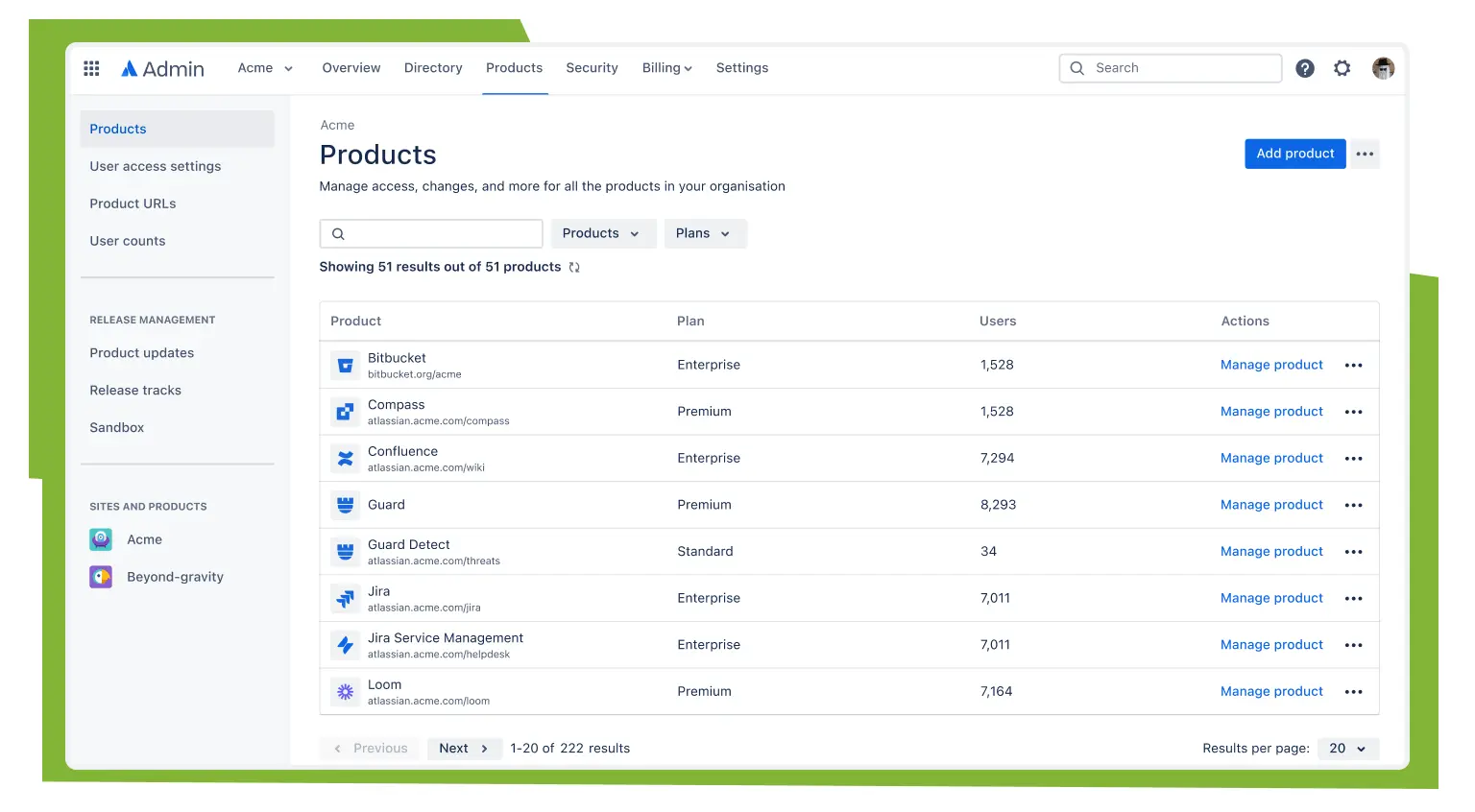Select the Products top navigation tab
Screen dimensions: 1475x812
(515, 68)
